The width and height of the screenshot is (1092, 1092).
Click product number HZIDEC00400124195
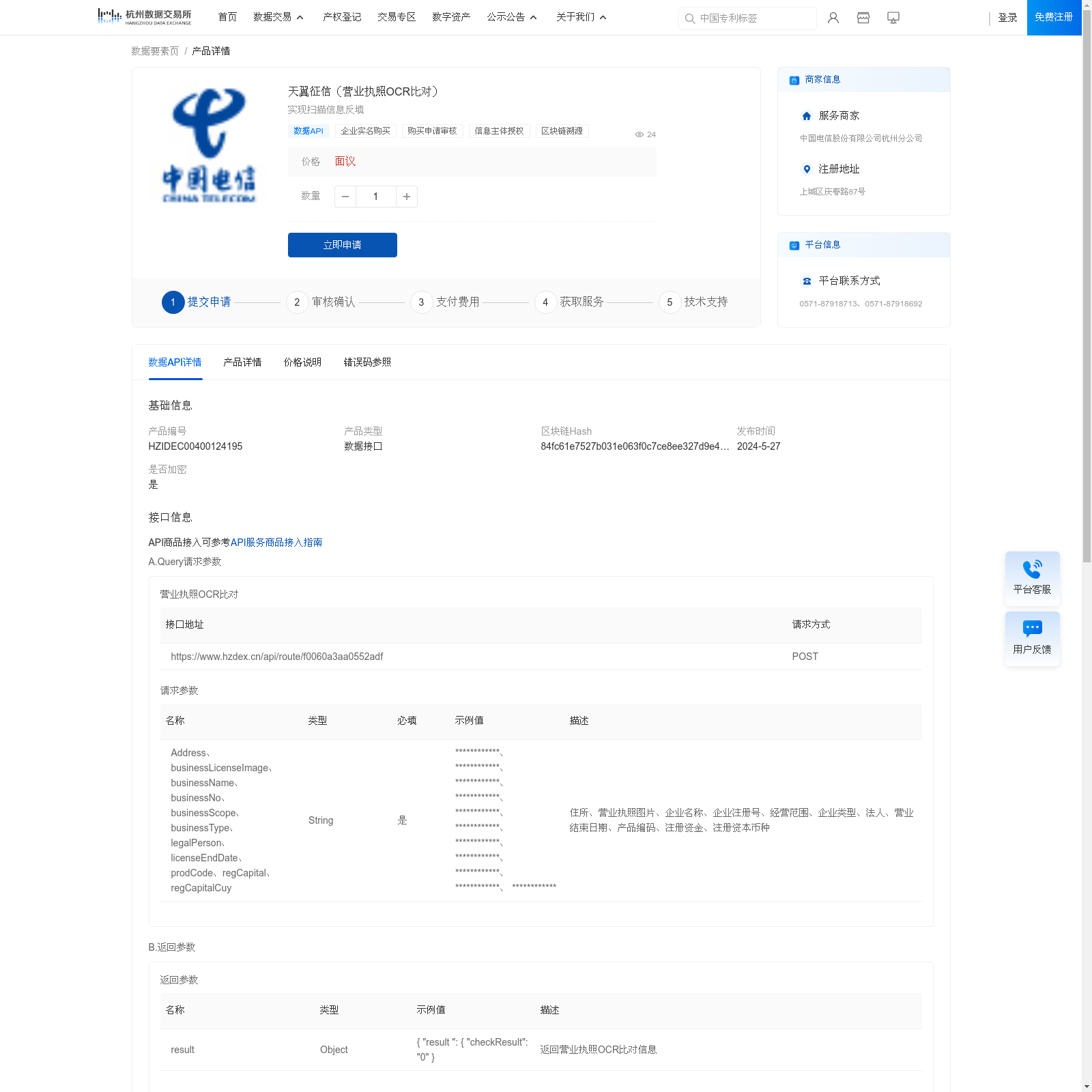[195, 446]
